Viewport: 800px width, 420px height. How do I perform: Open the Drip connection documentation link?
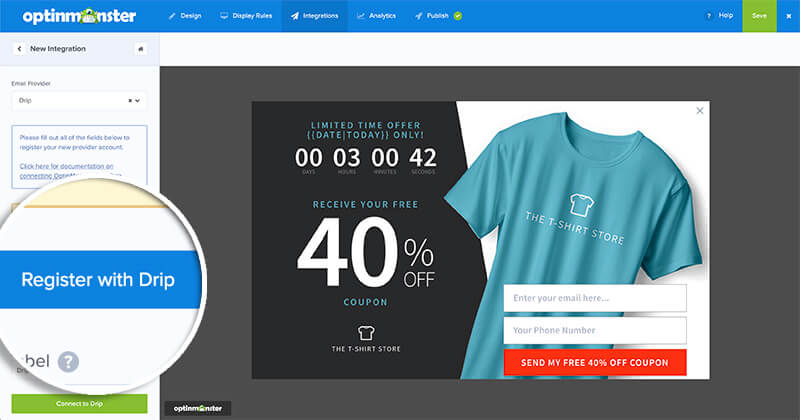tap(66, 170)
